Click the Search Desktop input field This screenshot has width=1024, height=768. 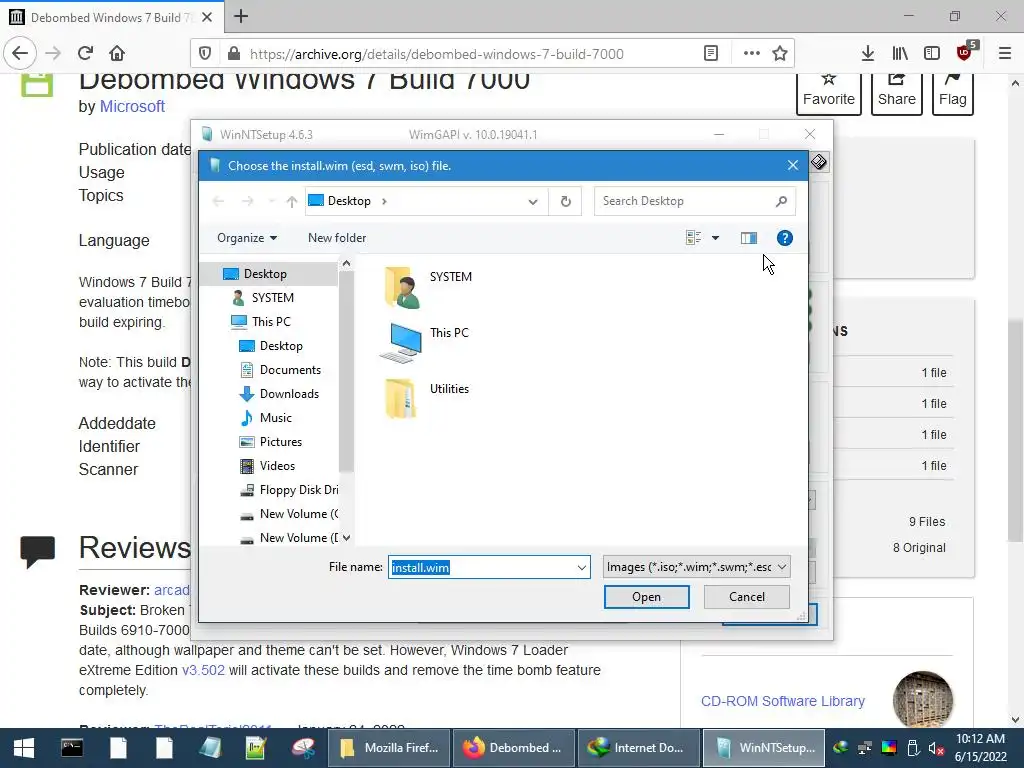tap(686, 201)
